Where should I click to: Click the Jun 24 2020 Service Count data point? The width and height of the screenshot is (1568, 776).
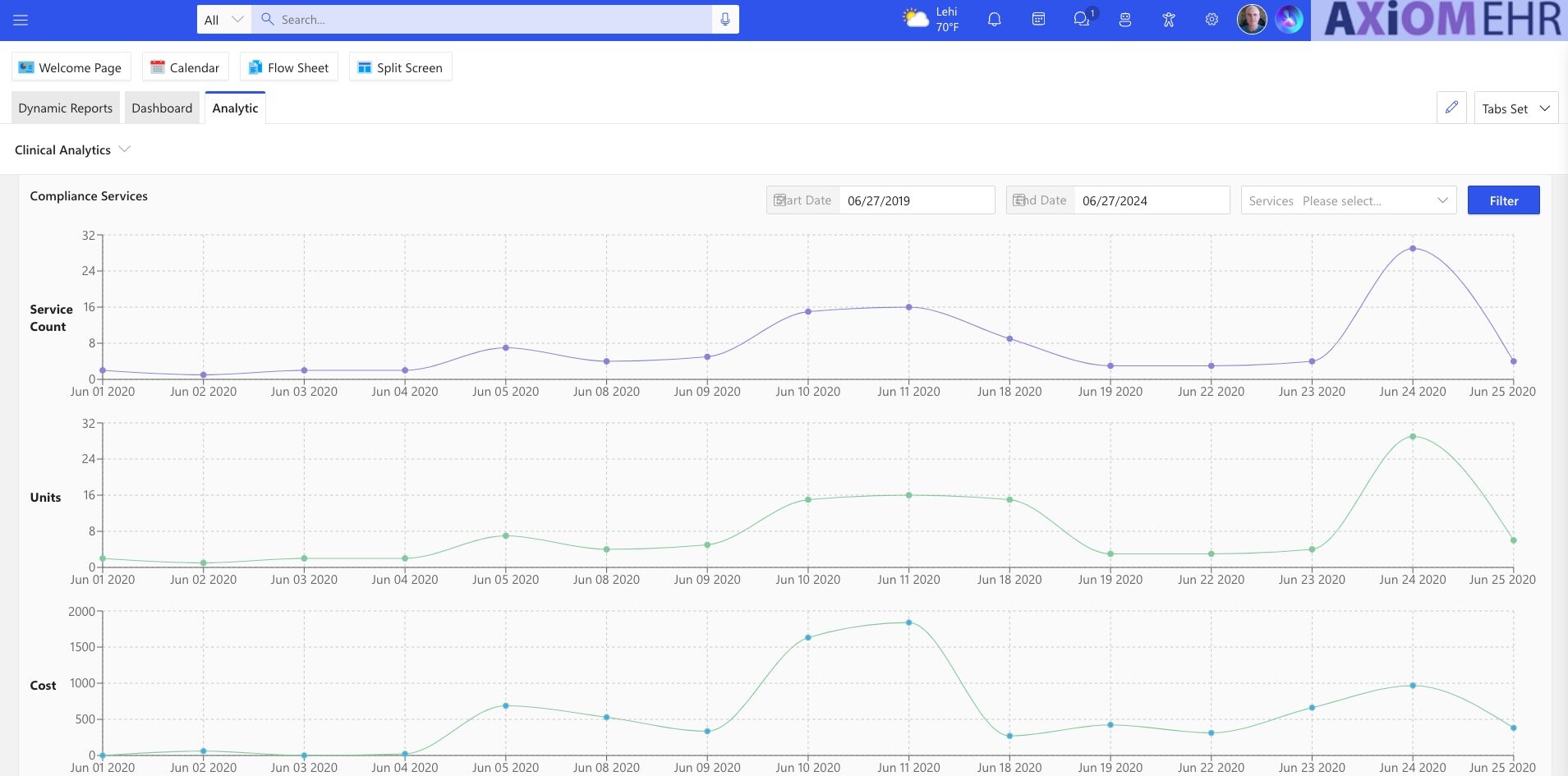[x=1413, y=248]
